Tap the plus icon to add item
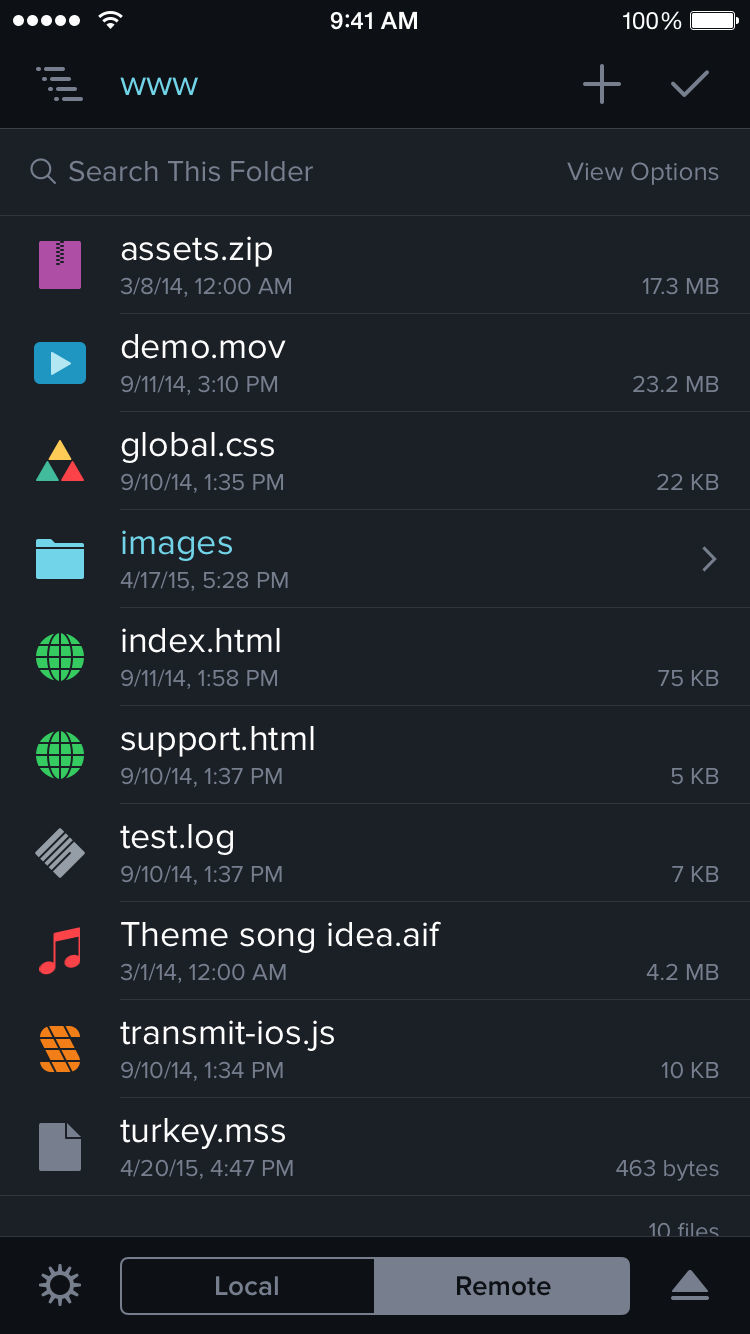The image size is (750, 1334). click(602, 85)
